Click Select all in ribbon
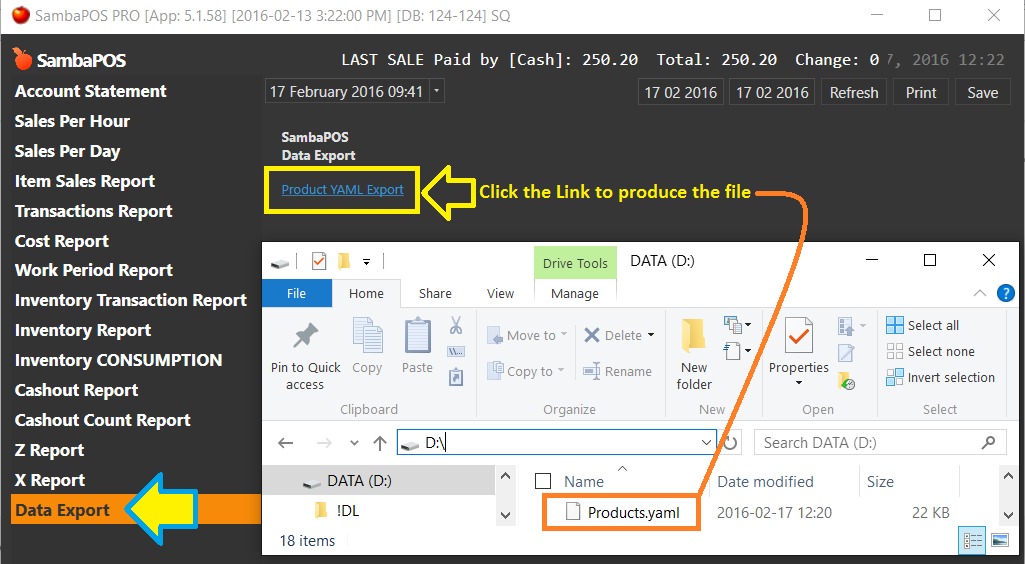This screenshot has height=564, width=1025. [x=922, y=325]
